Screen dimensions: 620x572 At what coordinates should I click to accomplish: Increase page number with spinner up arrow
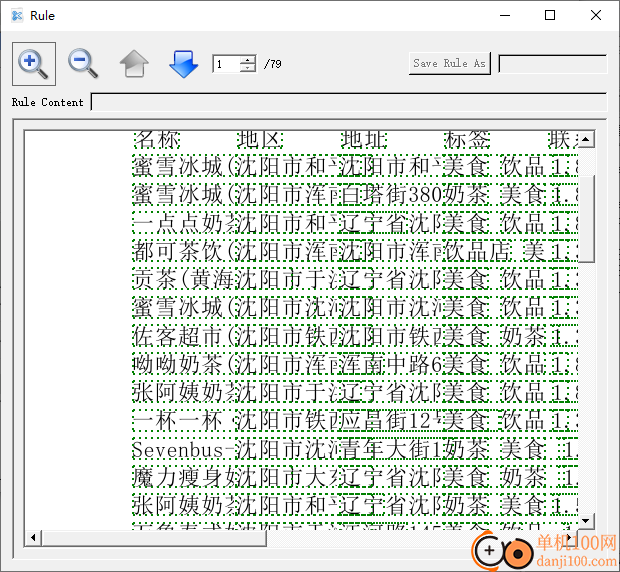pyautogui.click(x=248, y=60)
